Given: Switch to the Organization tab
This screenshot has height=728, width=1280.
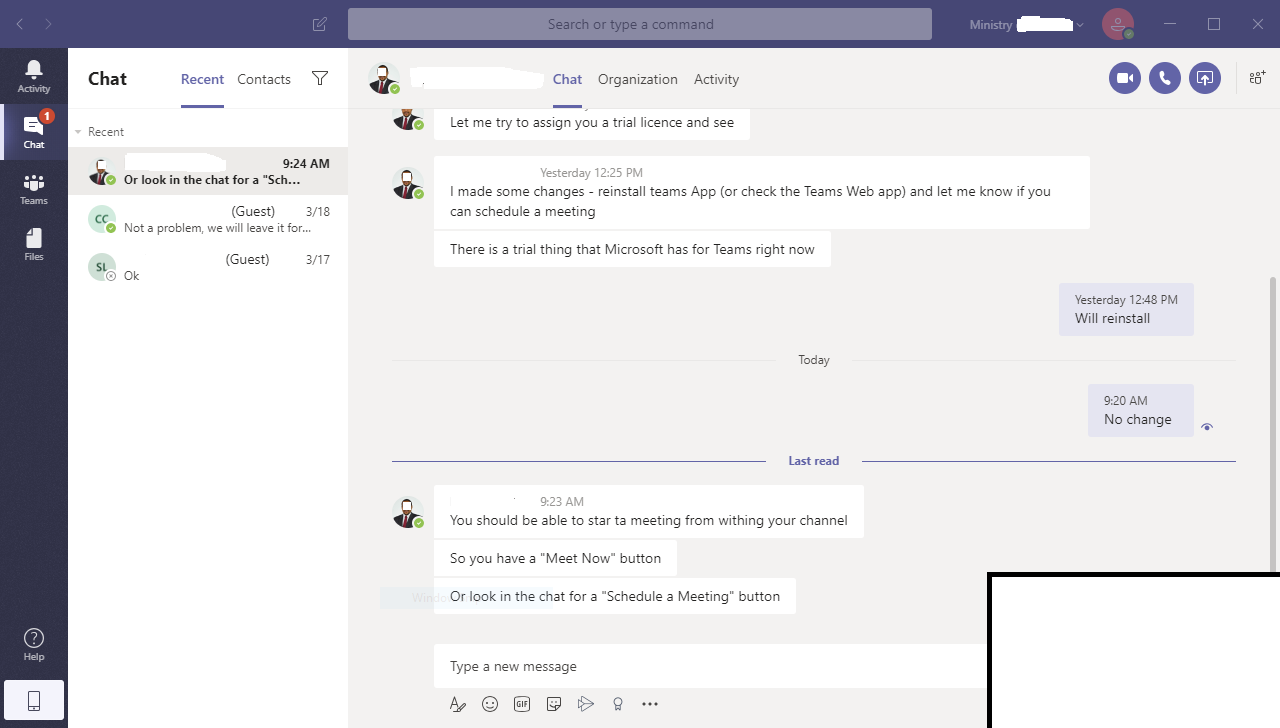Looking at the screenshot, I should [x=637, y=79].
